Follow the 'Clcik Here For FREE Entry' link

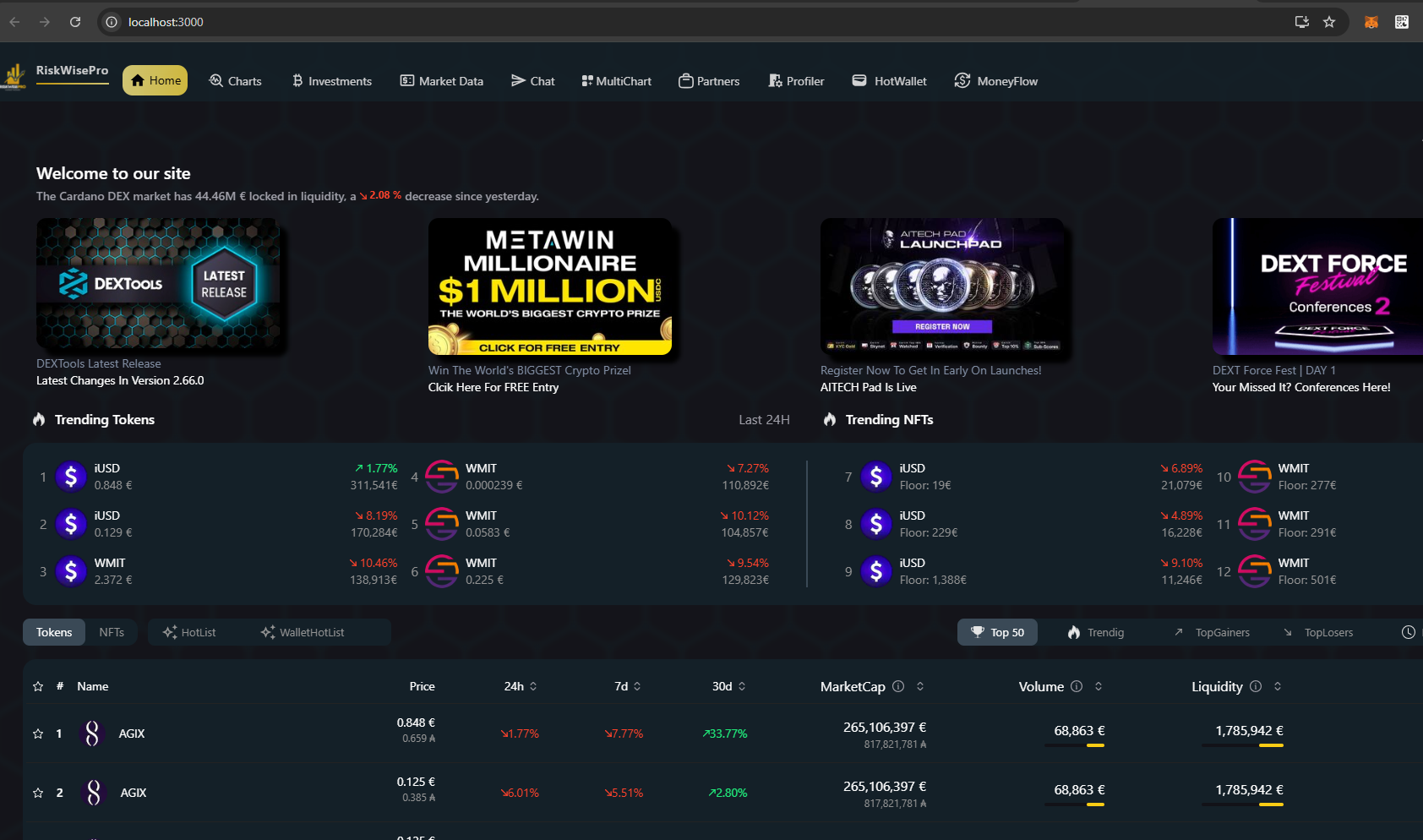tap(493, 387)
